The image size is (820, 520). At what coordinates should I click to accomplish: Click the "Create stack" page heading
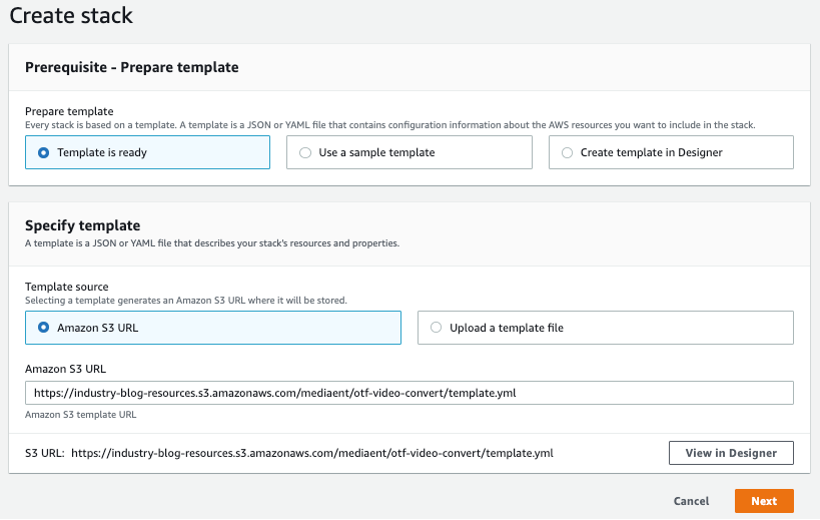(x=71, y=16)
